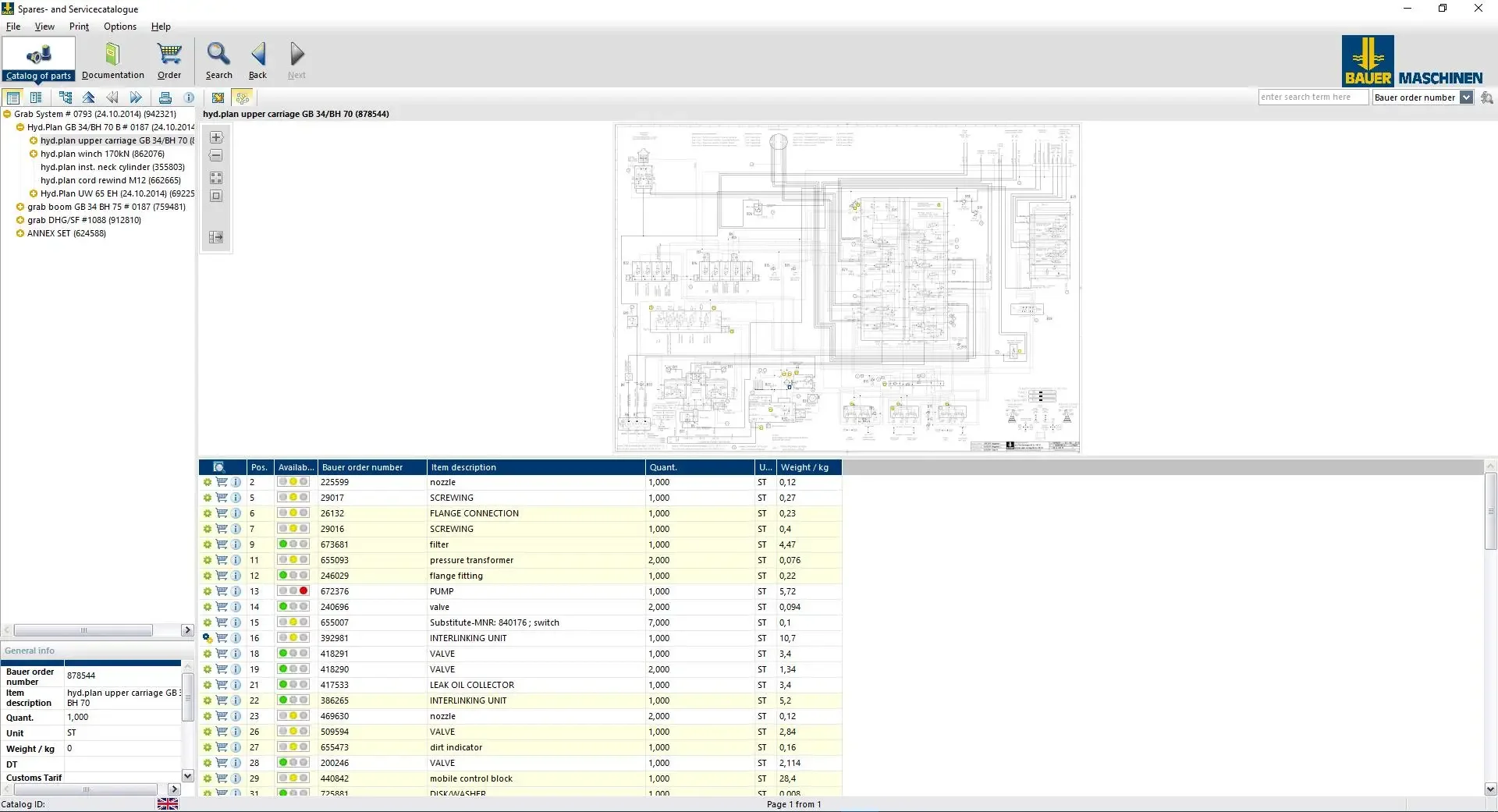Screen dimensions: 1498x812
Task: Add the PUMP 672376 row to cart
Action: pos(222,591)
